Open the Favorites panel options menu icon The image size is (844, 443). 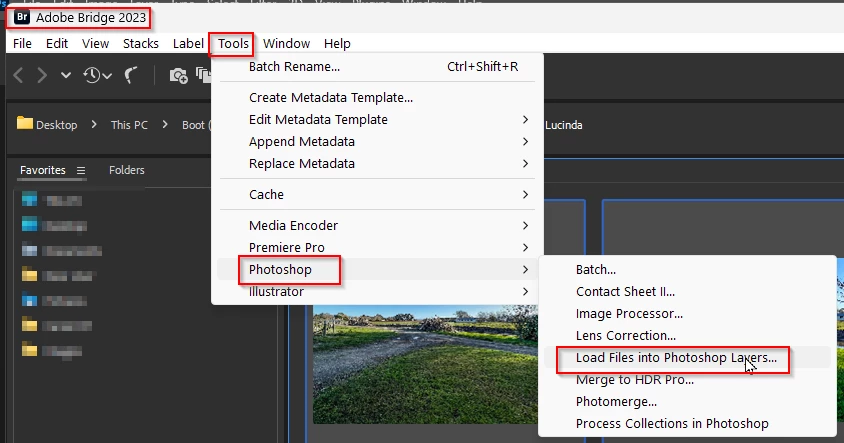(x=81, y=171)
